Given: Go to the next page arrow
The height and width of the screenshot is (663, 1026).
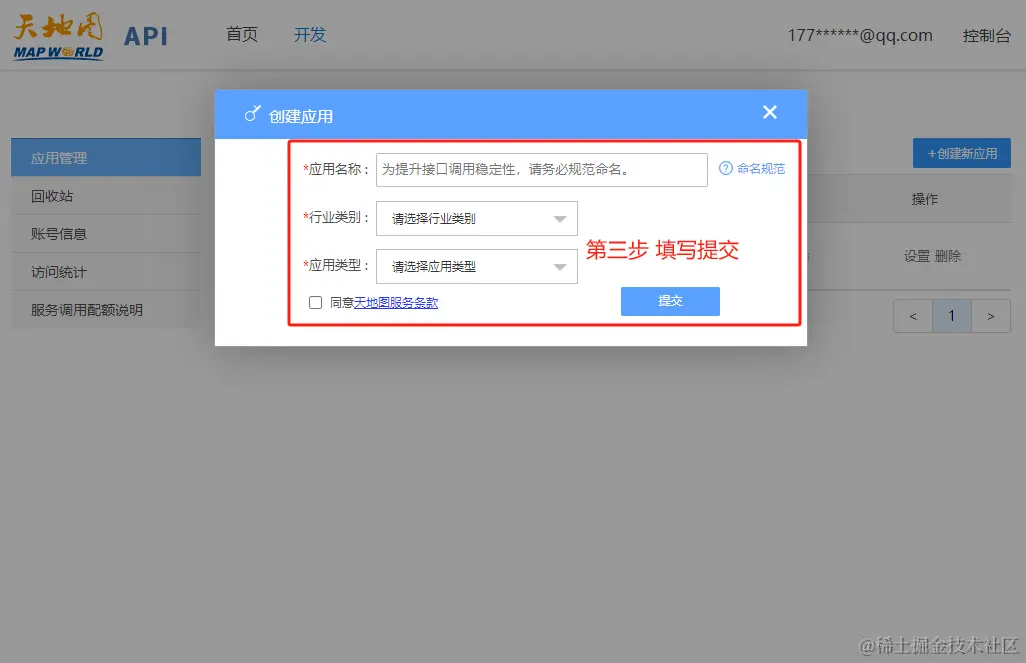Looking at the screenshot, I should [991, 316].
